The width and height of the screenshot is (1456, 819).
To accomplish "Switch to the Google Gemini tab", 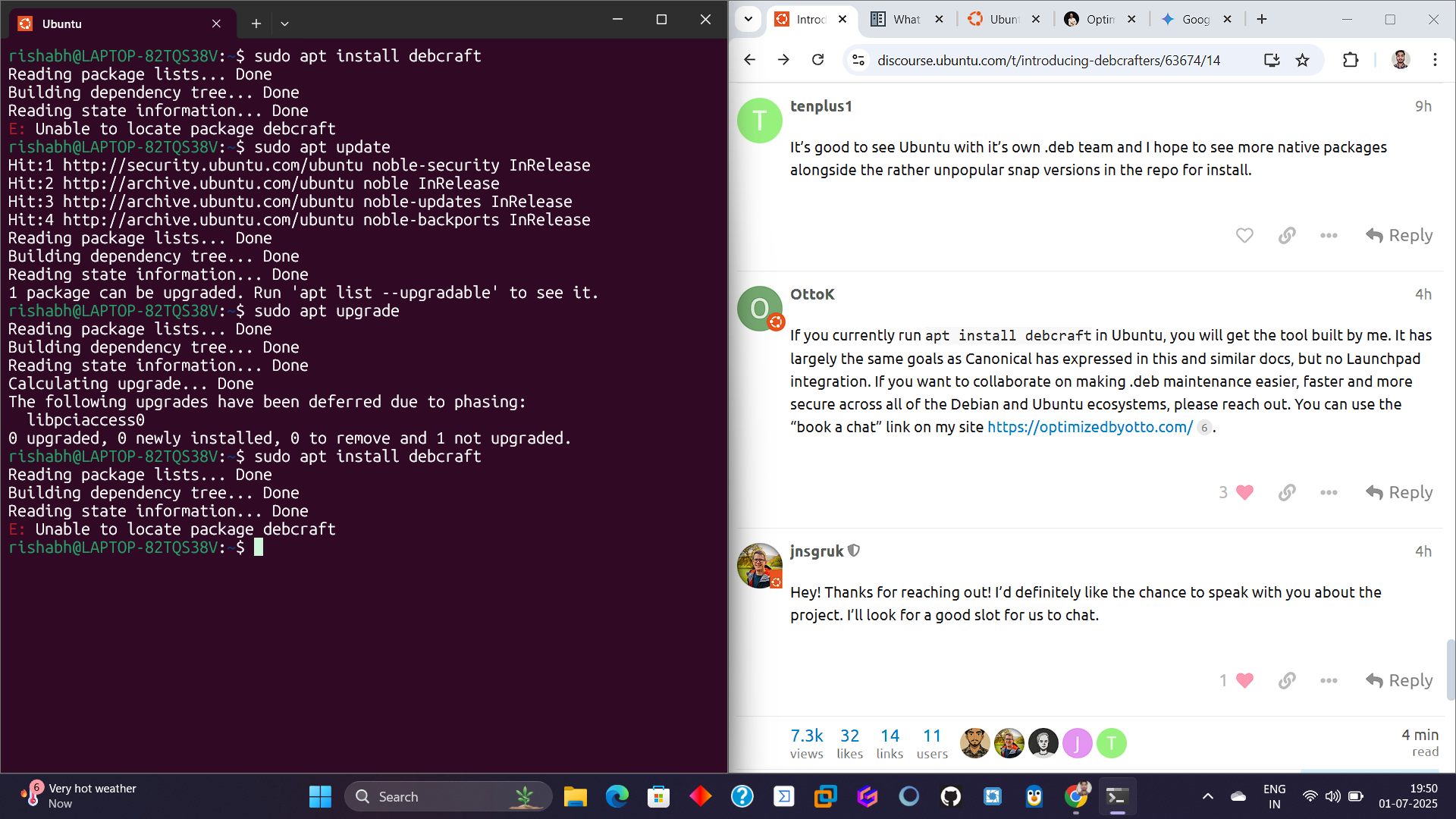I will (1189, 19).
